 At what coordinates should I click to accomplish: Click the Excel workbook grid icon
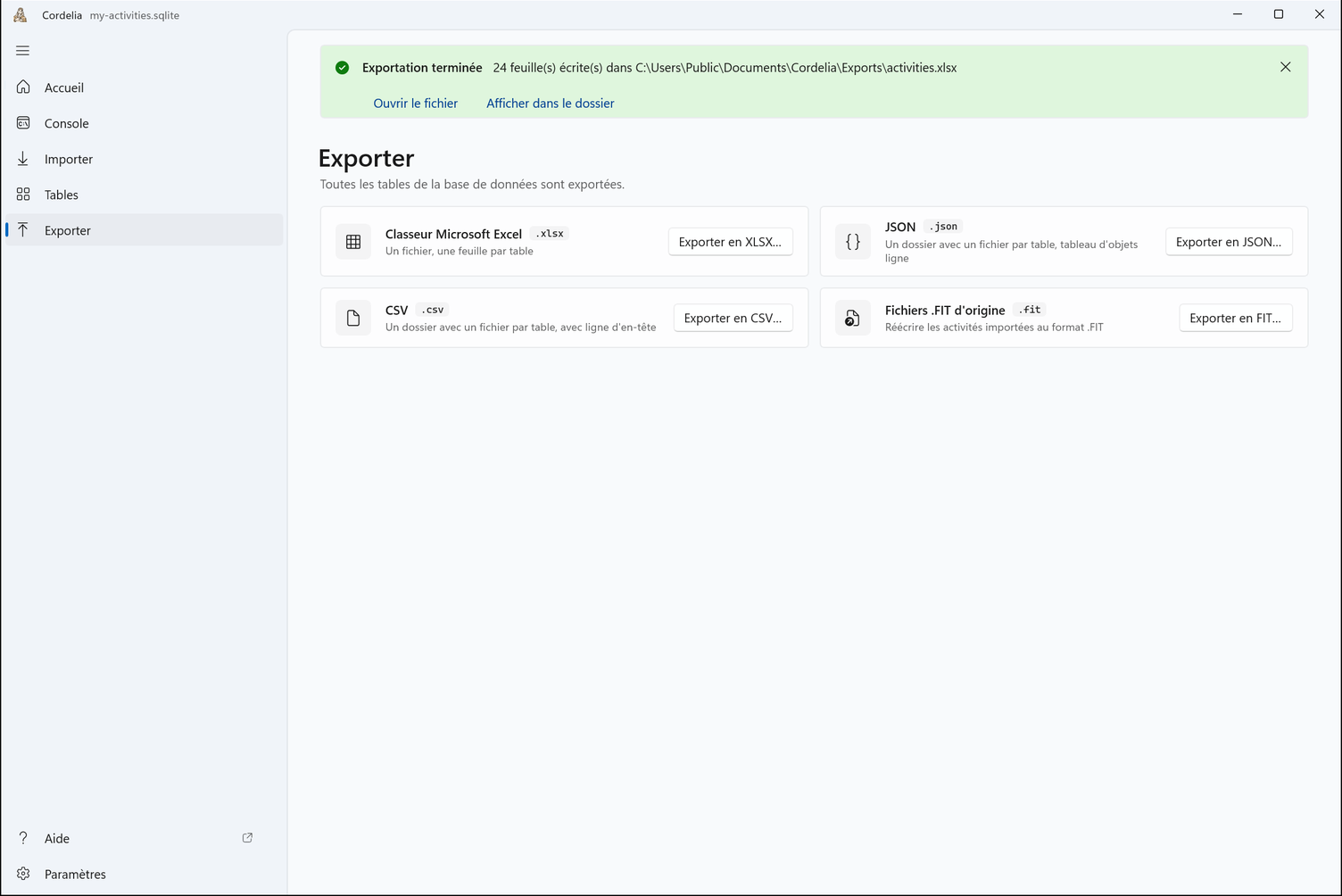point(353,242)
